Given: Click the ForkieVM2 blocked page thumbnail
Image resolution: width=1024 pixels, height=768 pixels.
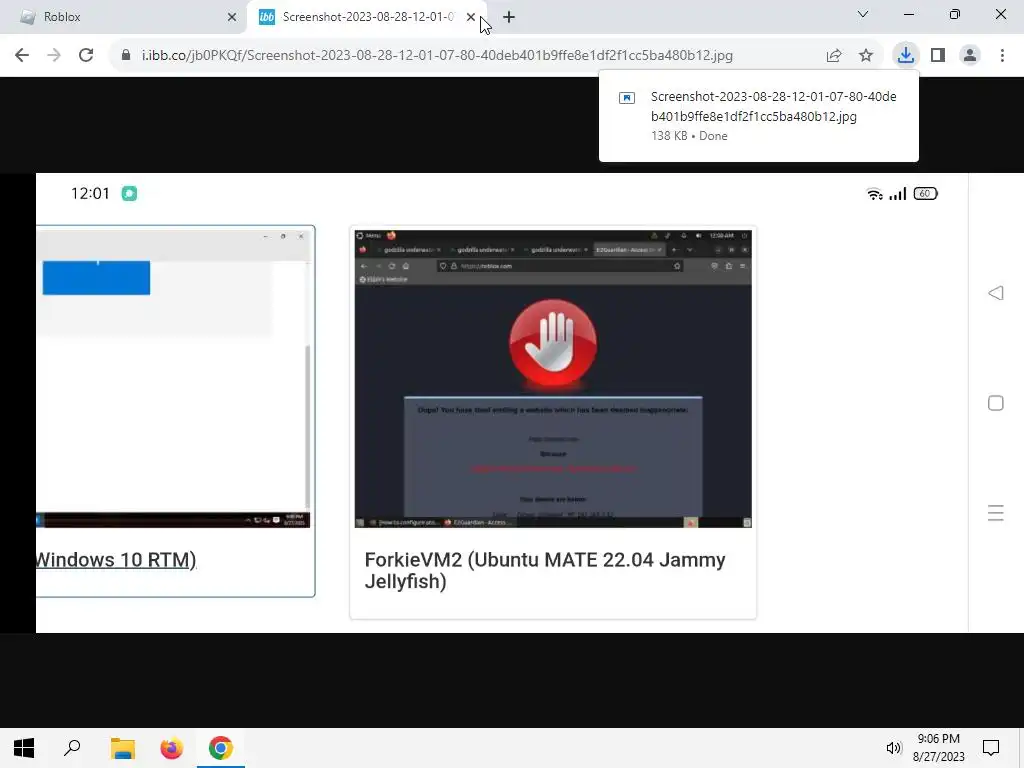Looking at the screenshot, I should click(x=553, y=378).
